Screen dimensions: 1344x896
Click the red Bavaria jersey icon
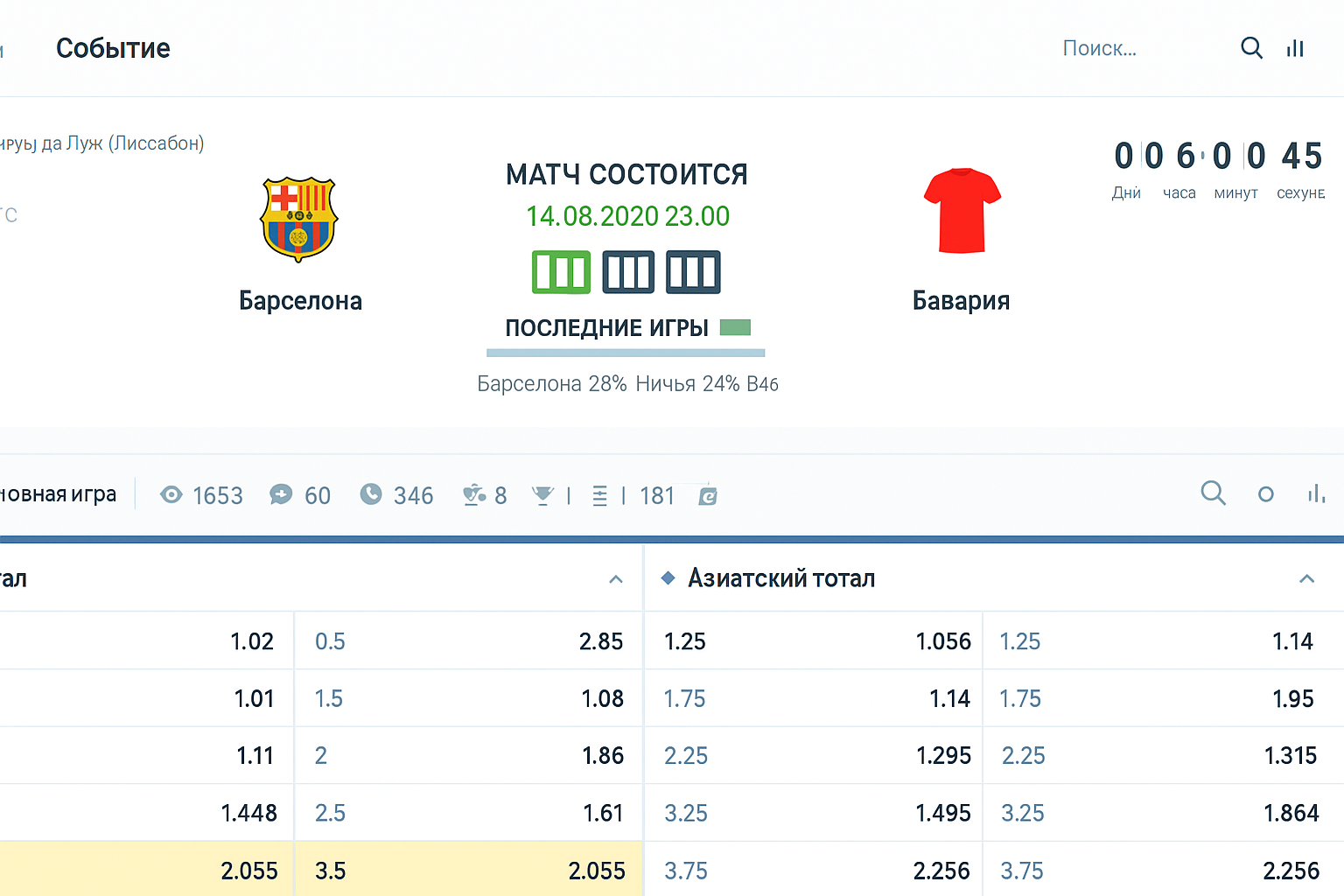click(x=962, y=211)
